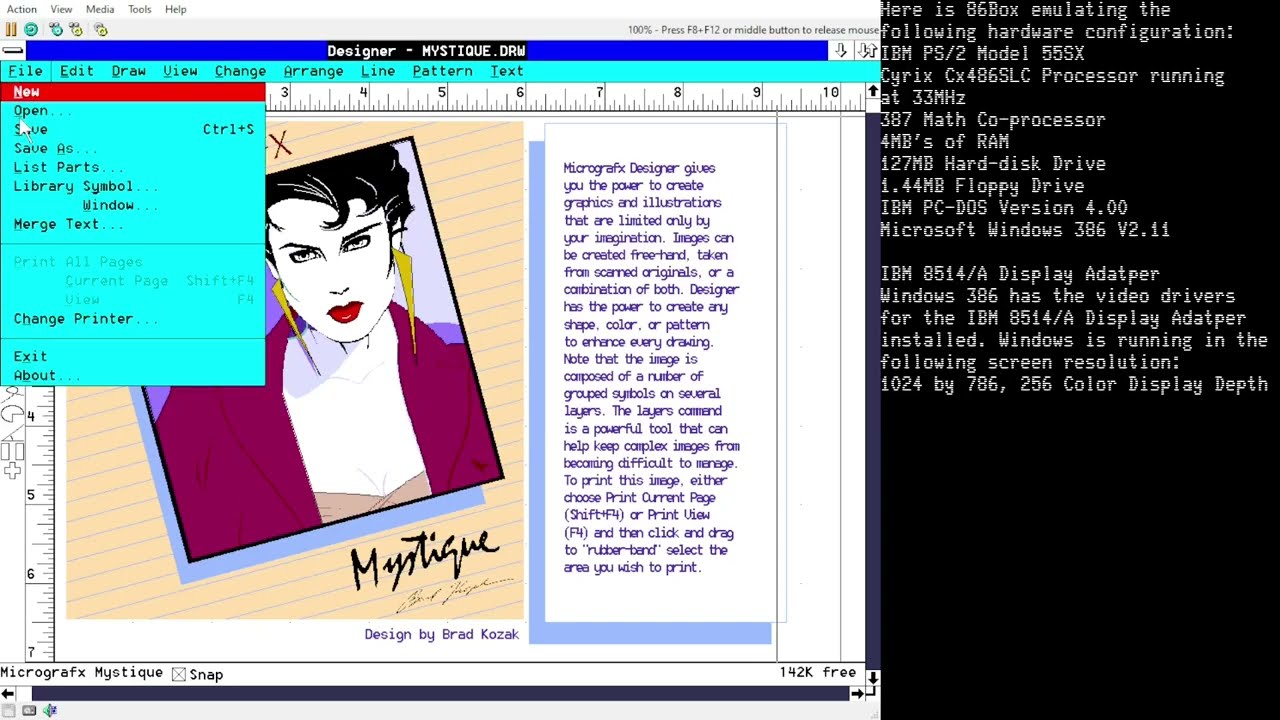This screenshot has height=720, width=1280.
Task: Click the Micrografx Designer description paragraph
Action: 651,368
